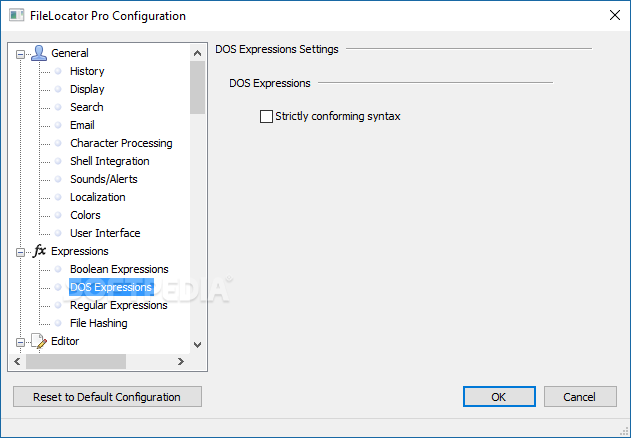This screenshot has height=438, width=631.
Task: Select Email settings item
Action: pyautogui.click(x=82, y=125)
